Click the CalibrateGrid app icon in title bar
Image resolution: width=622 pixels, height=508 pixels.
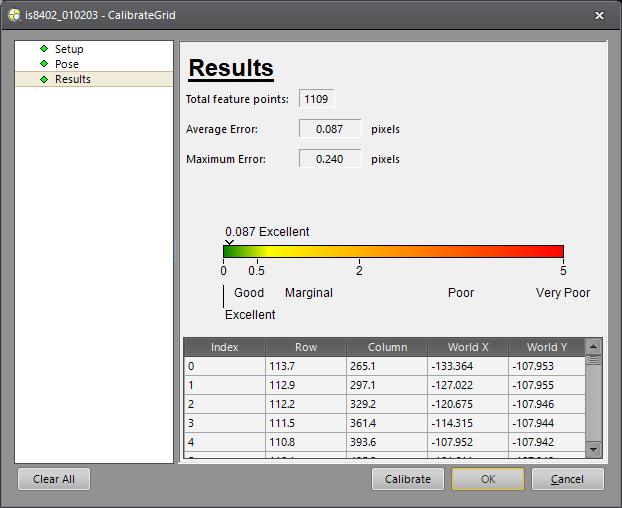13,15
